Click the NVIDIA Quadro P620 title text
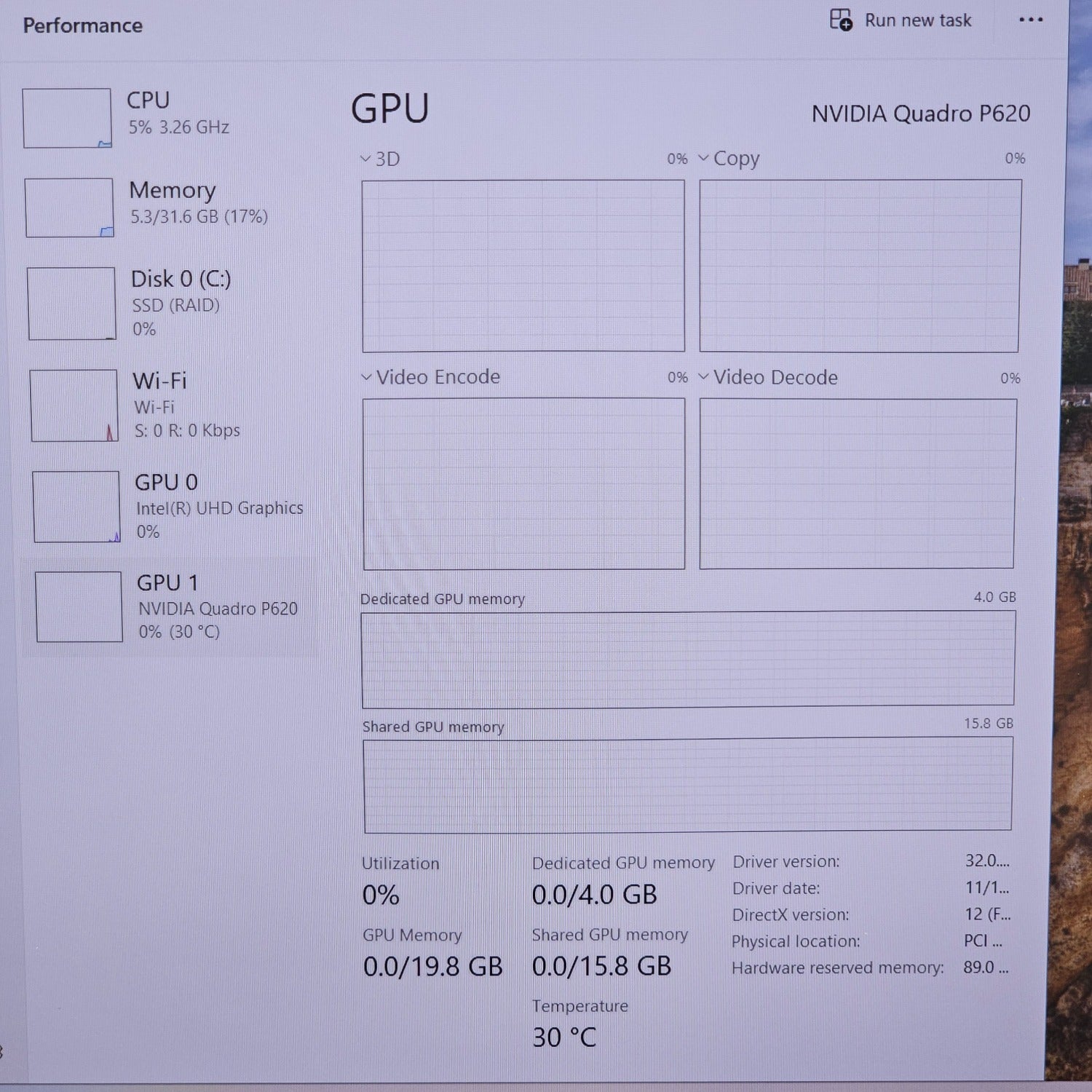The height and width of the screenshot is (1092, 1092). pyautogui.click(x=921, y=114)
